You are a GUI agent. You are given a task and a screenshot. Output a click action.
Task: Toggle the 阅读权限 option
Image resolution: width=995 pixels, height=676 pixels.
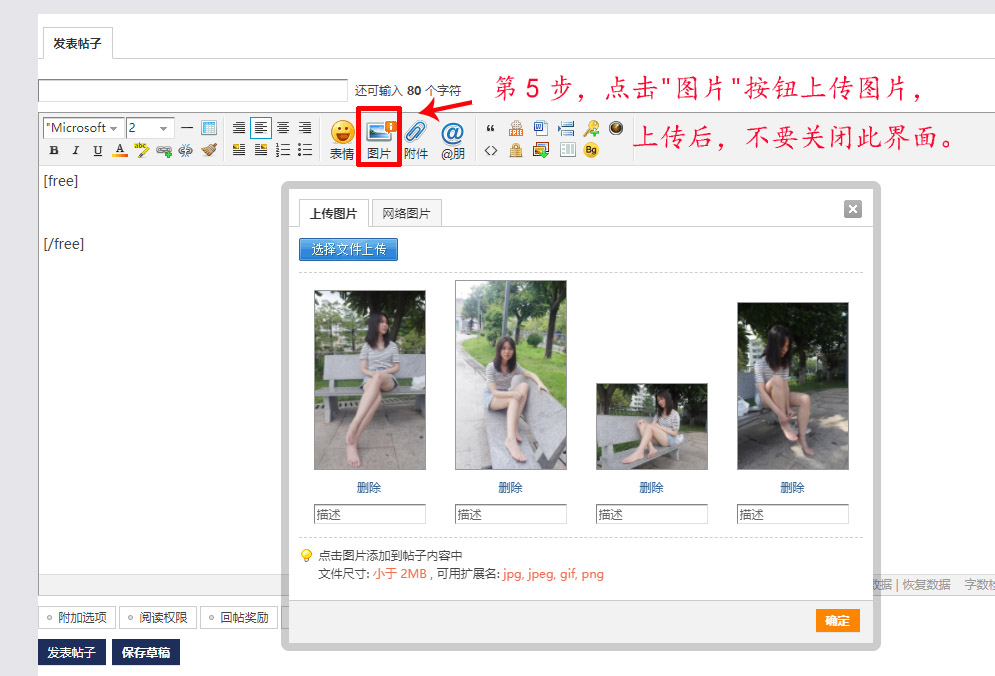pos(157,618)
